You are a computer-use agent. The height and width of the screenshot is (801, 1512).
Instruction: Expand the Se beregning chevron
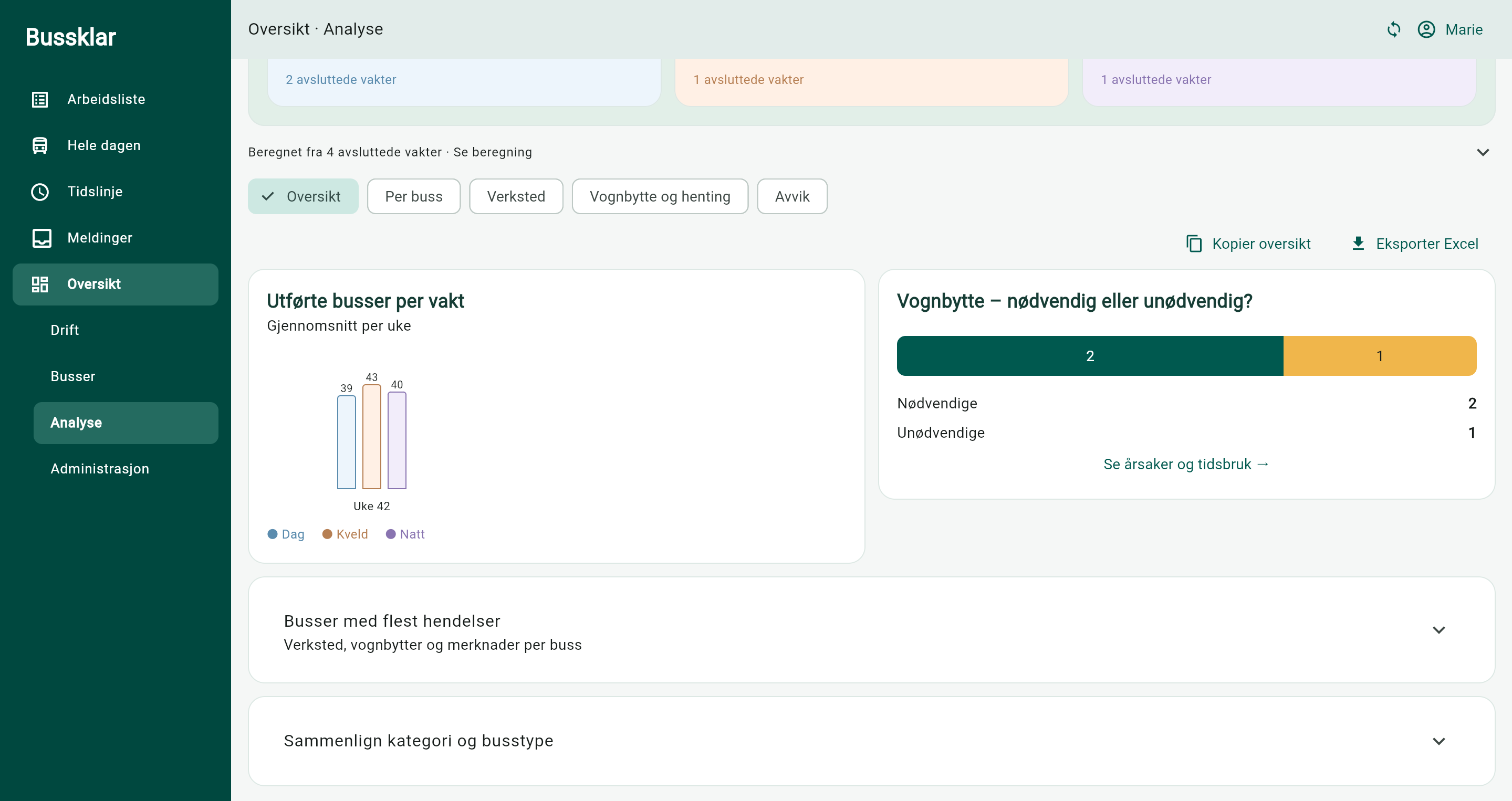tap(1483, 153)
